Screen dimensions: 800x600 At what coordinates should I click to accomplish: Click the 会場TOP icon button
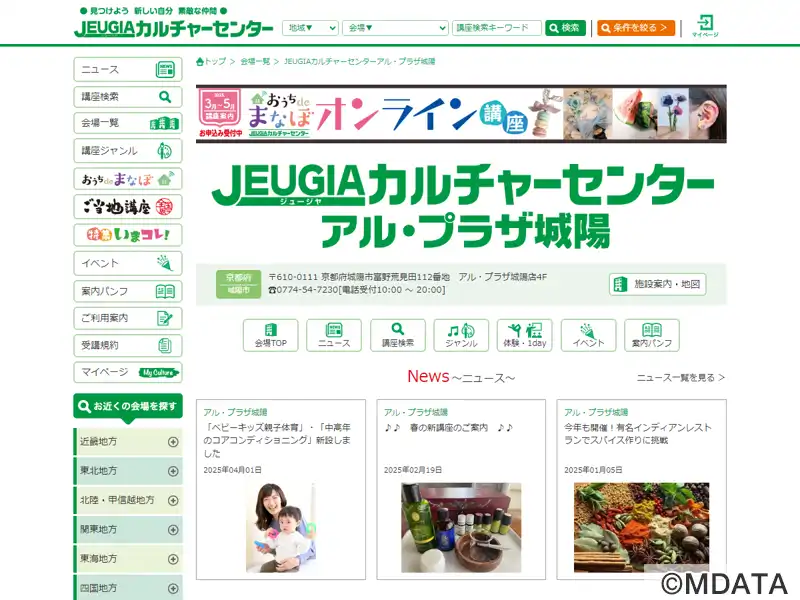point(270,335)
